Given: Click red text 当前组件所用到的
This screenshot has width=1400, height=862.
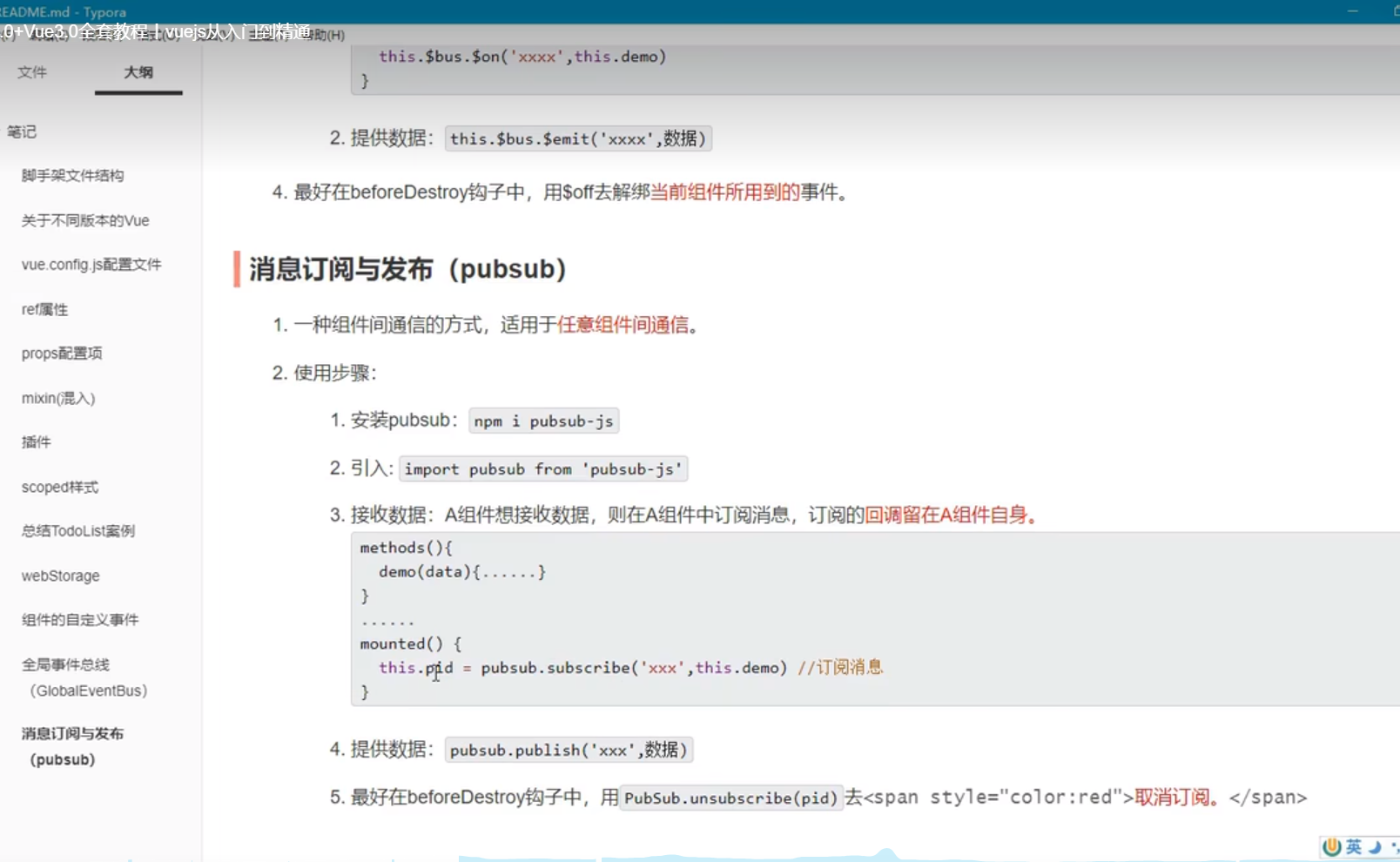Looking at the screenshot, I should tap(725, 192).
